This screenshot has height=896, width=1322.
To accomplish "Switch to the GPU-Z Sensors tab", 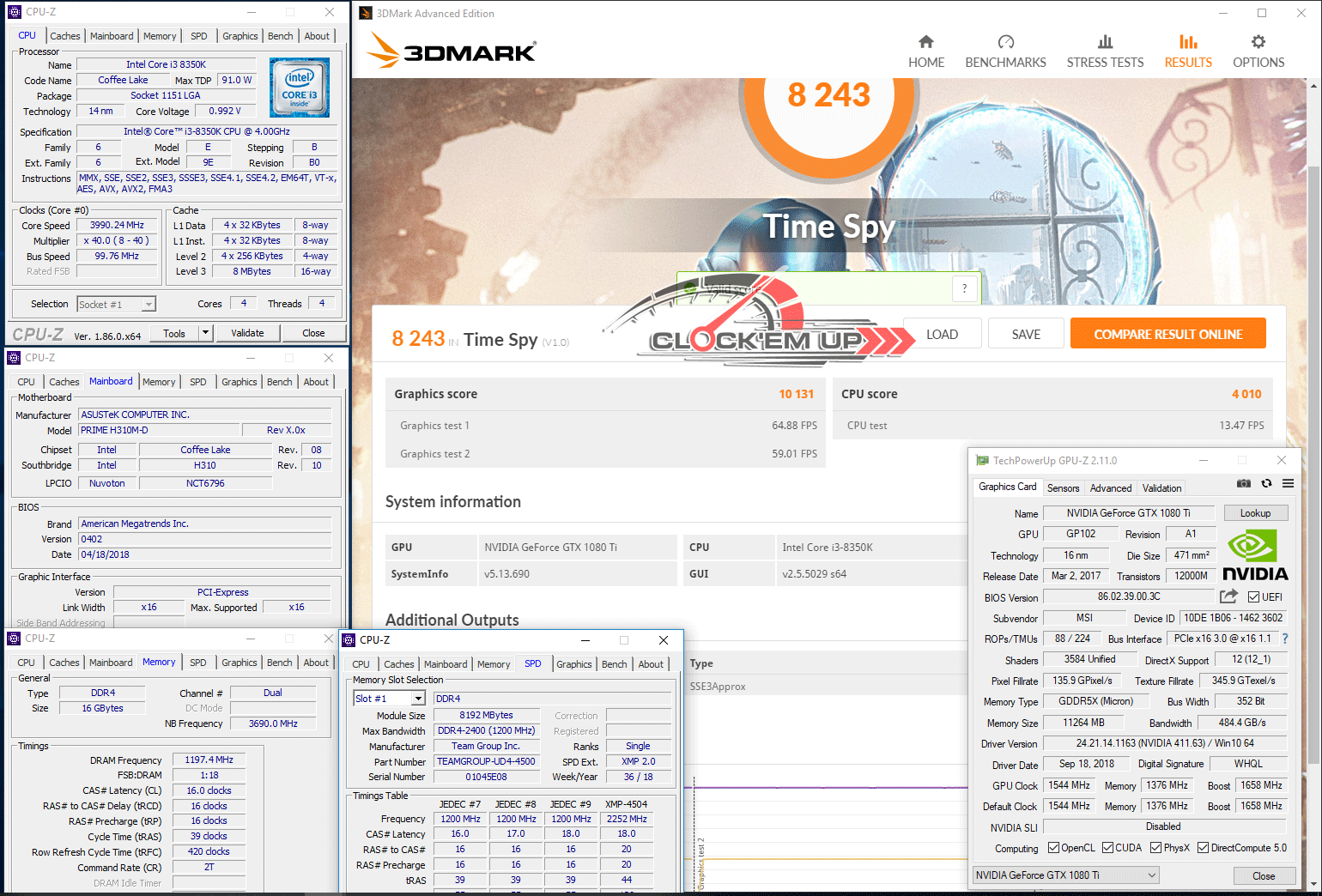I will tap(1063, 488).
